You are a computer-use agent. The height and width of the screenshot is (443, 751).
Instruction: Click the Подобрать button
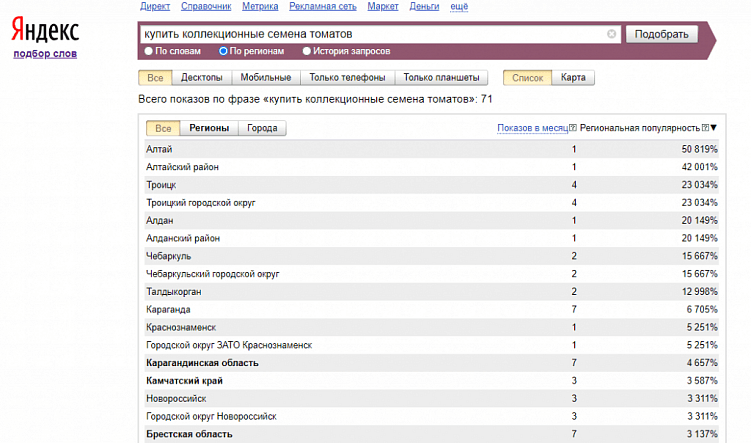point(661,34)
